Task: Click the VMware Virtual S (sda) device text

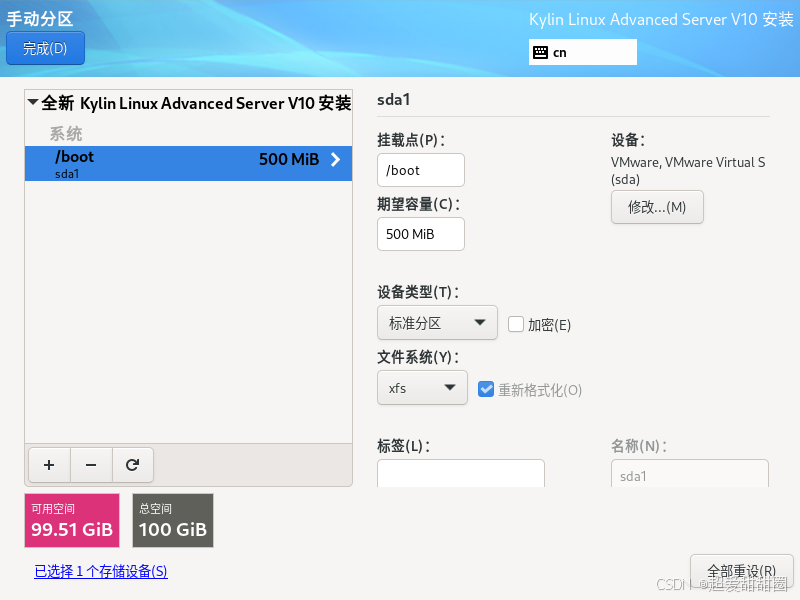Action: pos(688,171)
